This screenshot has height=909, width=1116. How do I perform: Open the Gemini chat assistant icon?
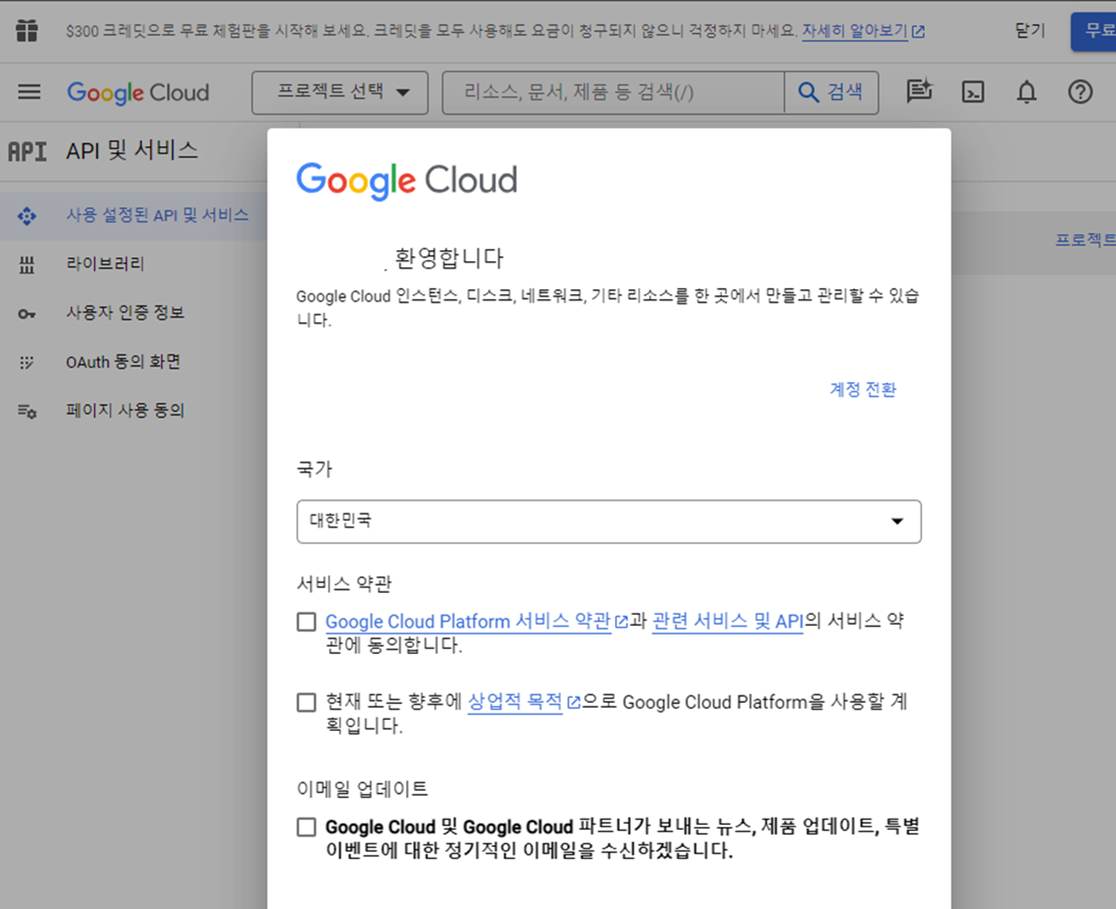pyautogui.click(x=919, y=91)
